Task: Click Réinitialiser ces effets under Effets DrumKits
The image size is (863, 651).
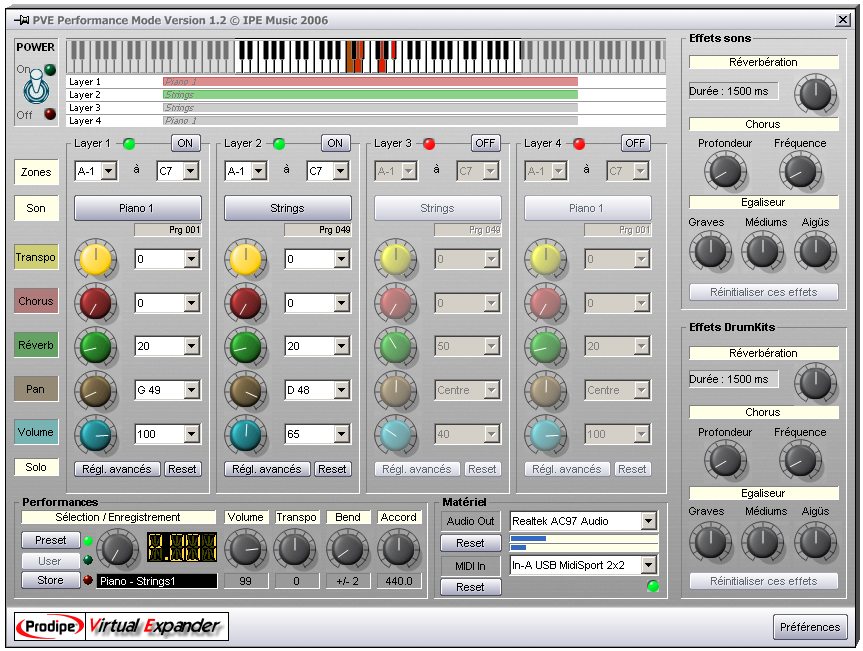Action: pos(763,581)
